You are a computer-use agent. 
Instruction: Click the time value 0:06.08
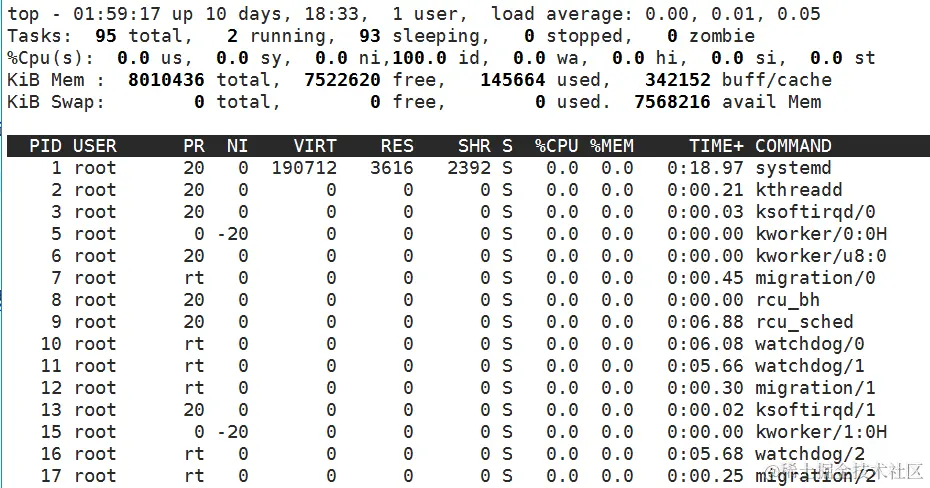pos(705,343)
